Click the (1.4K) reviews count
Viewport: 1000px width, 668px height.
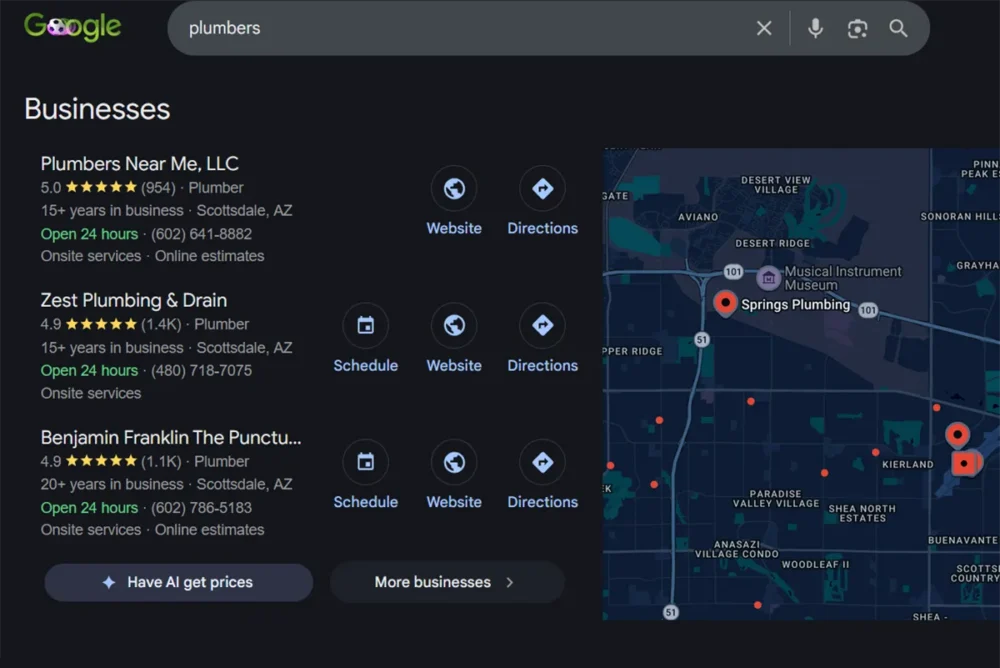point(161,324)
